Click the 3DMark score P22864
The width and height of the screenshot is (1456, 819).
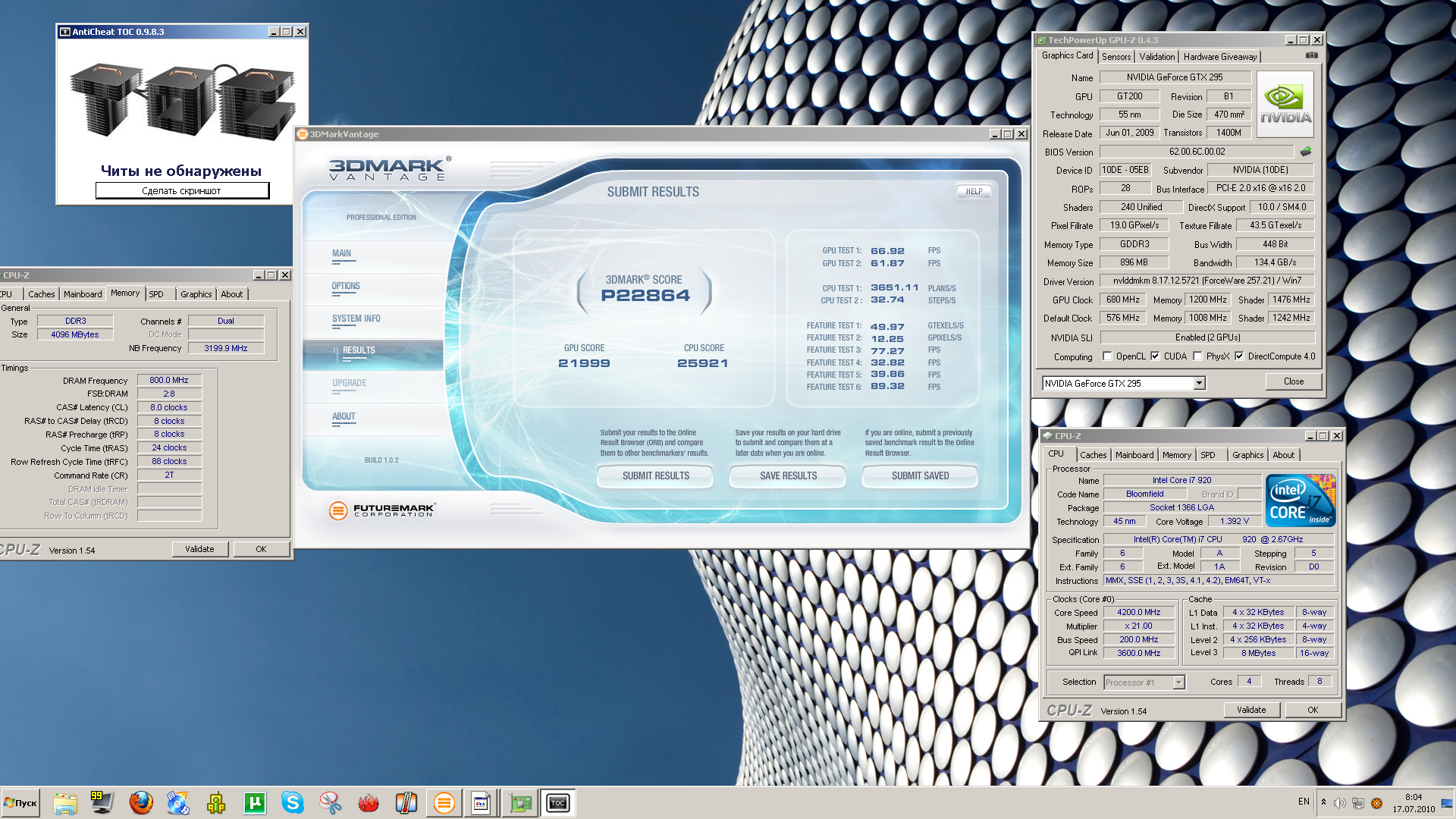click(645, 296)
